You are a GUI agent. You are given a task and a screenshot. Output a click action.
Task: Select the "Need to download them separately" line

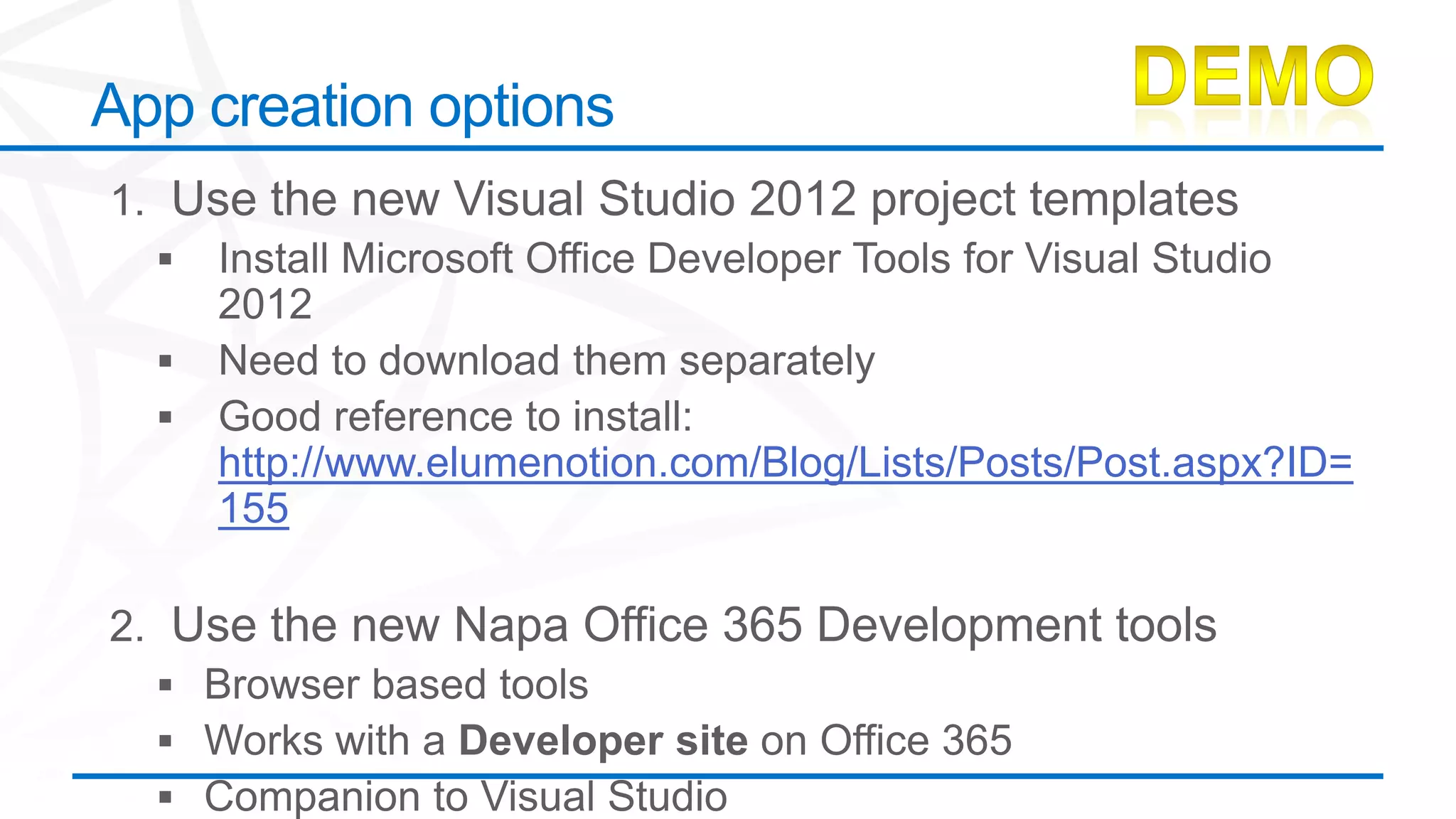point(546,361)
